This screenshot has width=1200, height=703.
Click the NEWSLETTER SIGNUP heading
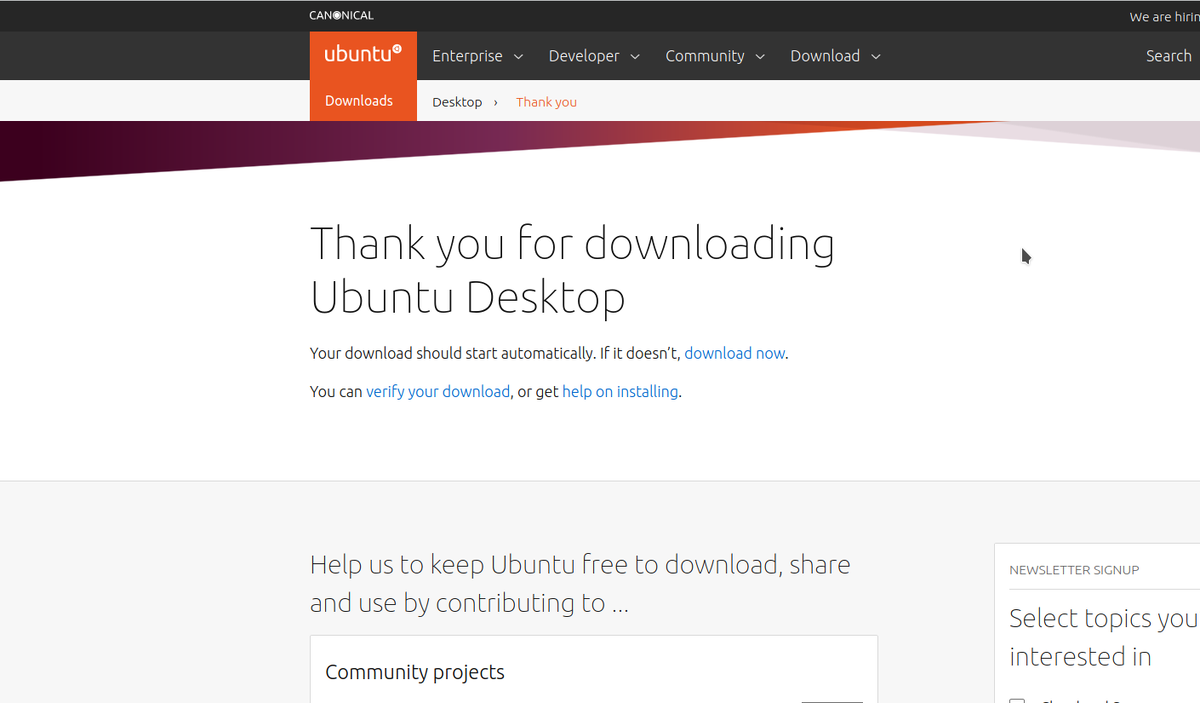pos(1074,569)
